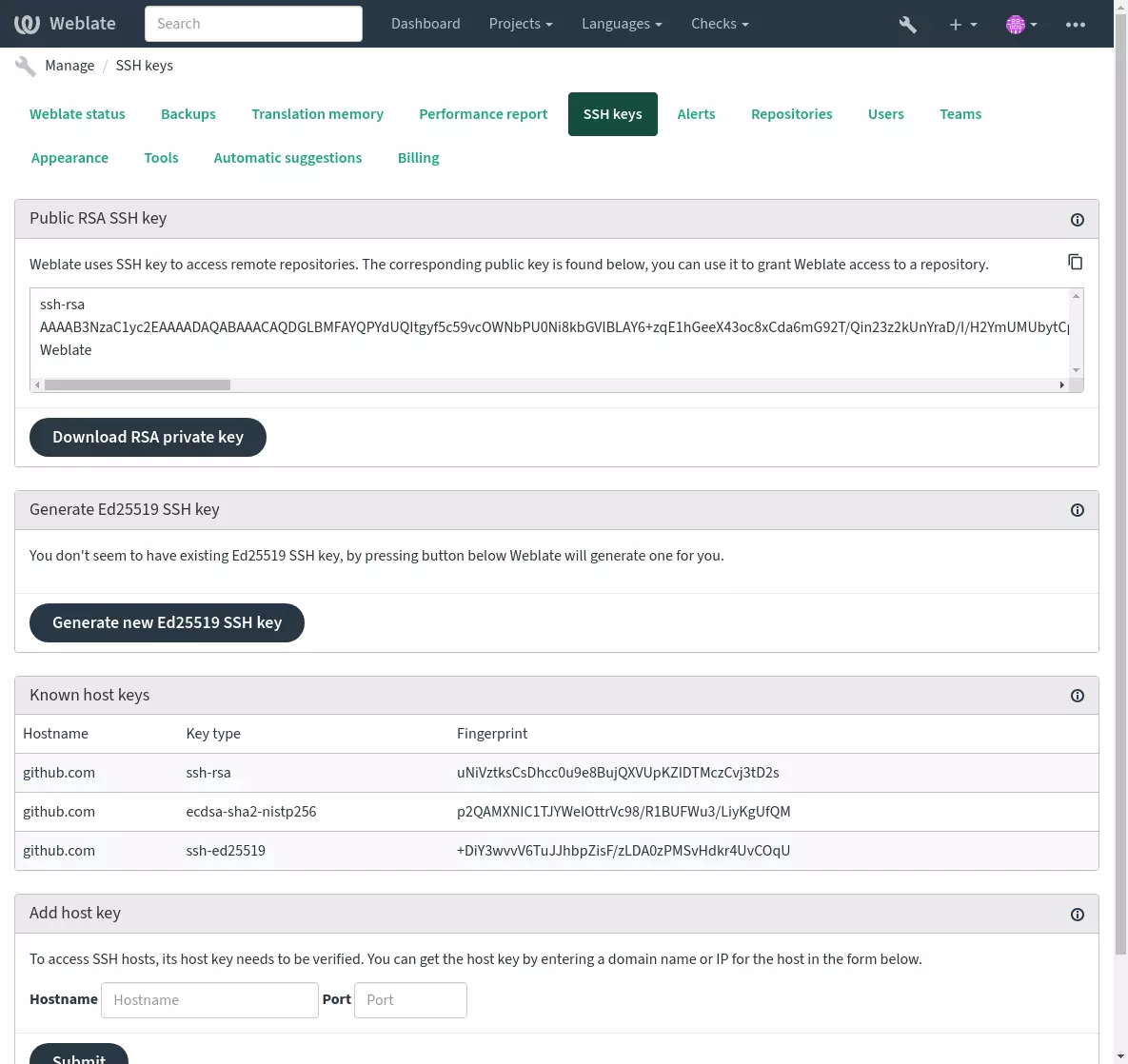Viewport: 1128px width, 1064px height.
Task: Click the page vertical scrollbar
Action: coord(1120,483)
